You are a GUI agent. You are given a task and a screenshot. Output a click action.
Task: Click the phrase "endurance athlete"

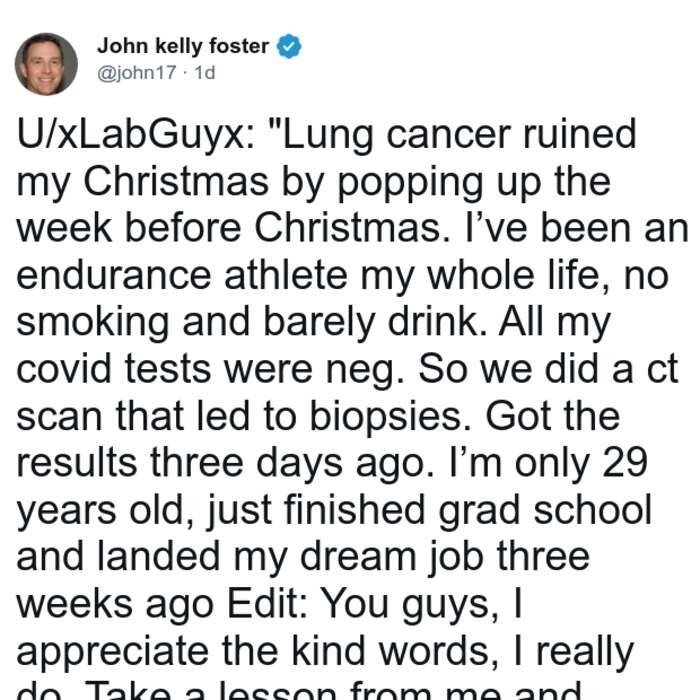182,276
